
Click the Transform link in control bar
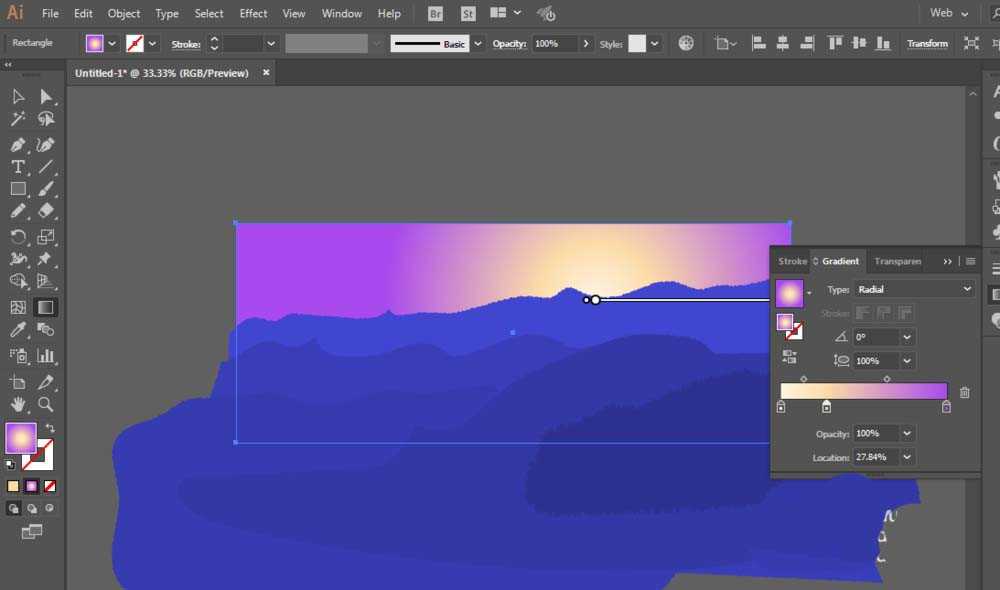(x=927, y=43)
